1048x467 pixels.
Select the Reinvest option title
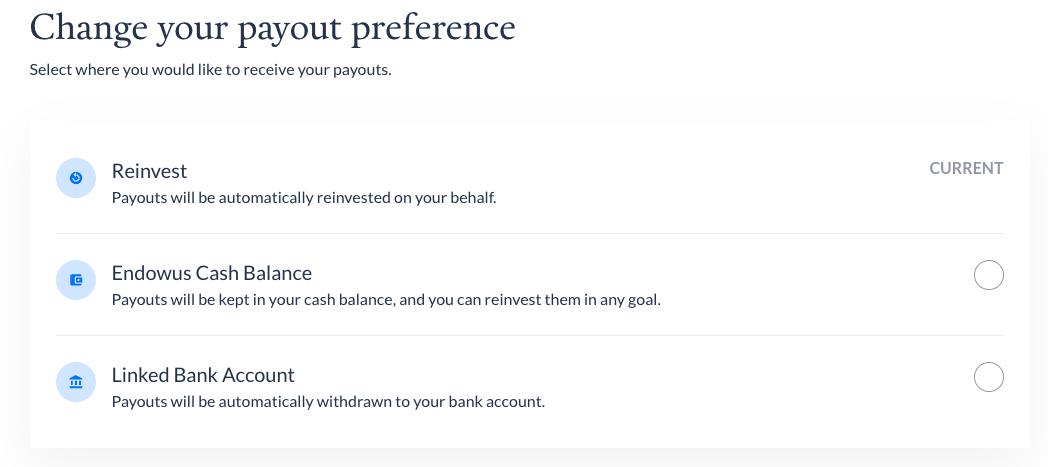(x=149, y=171)
